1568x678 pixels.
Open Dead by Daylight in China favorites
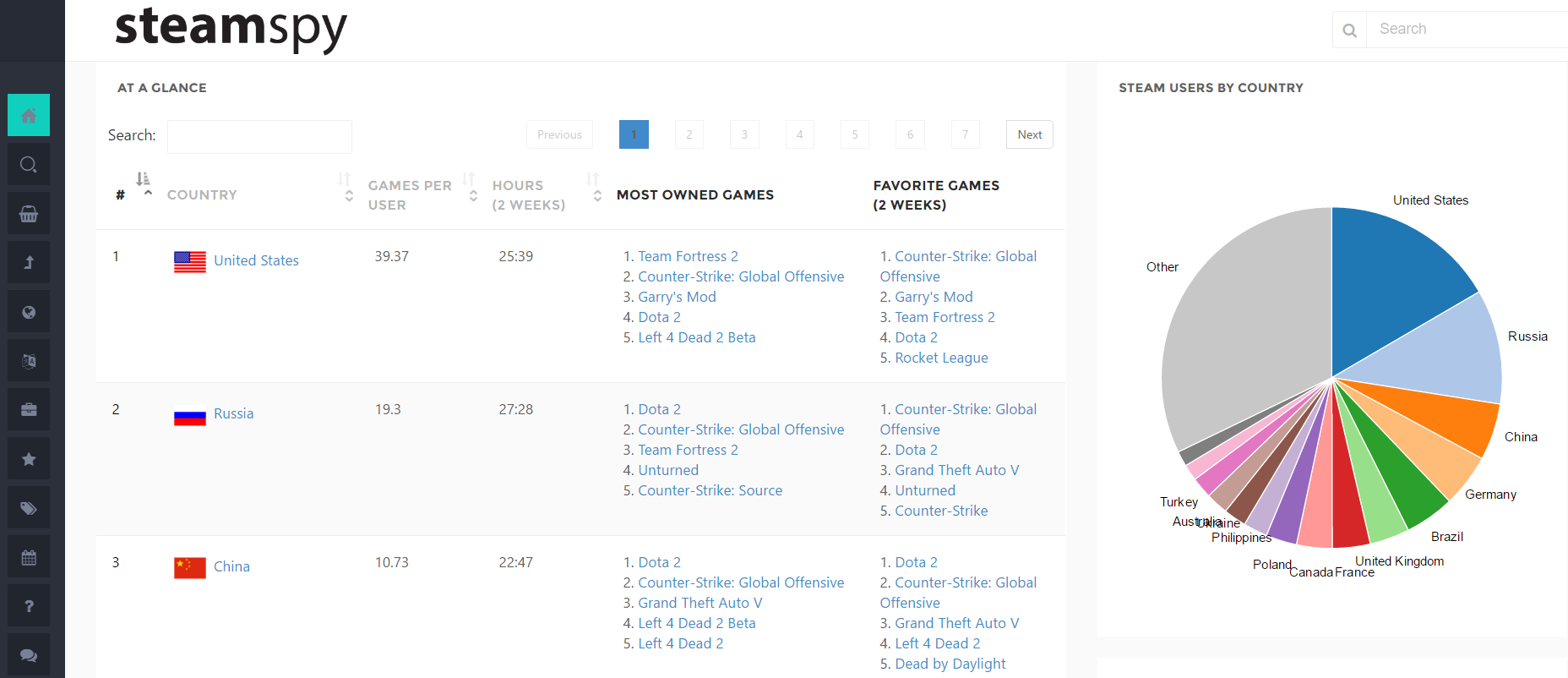(950, 664)
